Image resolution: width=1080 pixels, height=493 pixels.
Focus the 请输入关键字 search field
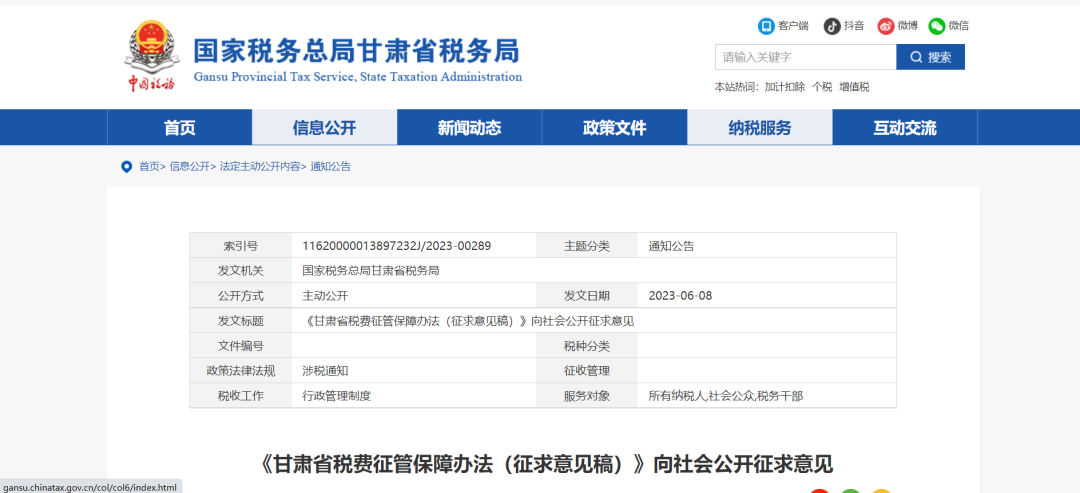pos(805,57)
